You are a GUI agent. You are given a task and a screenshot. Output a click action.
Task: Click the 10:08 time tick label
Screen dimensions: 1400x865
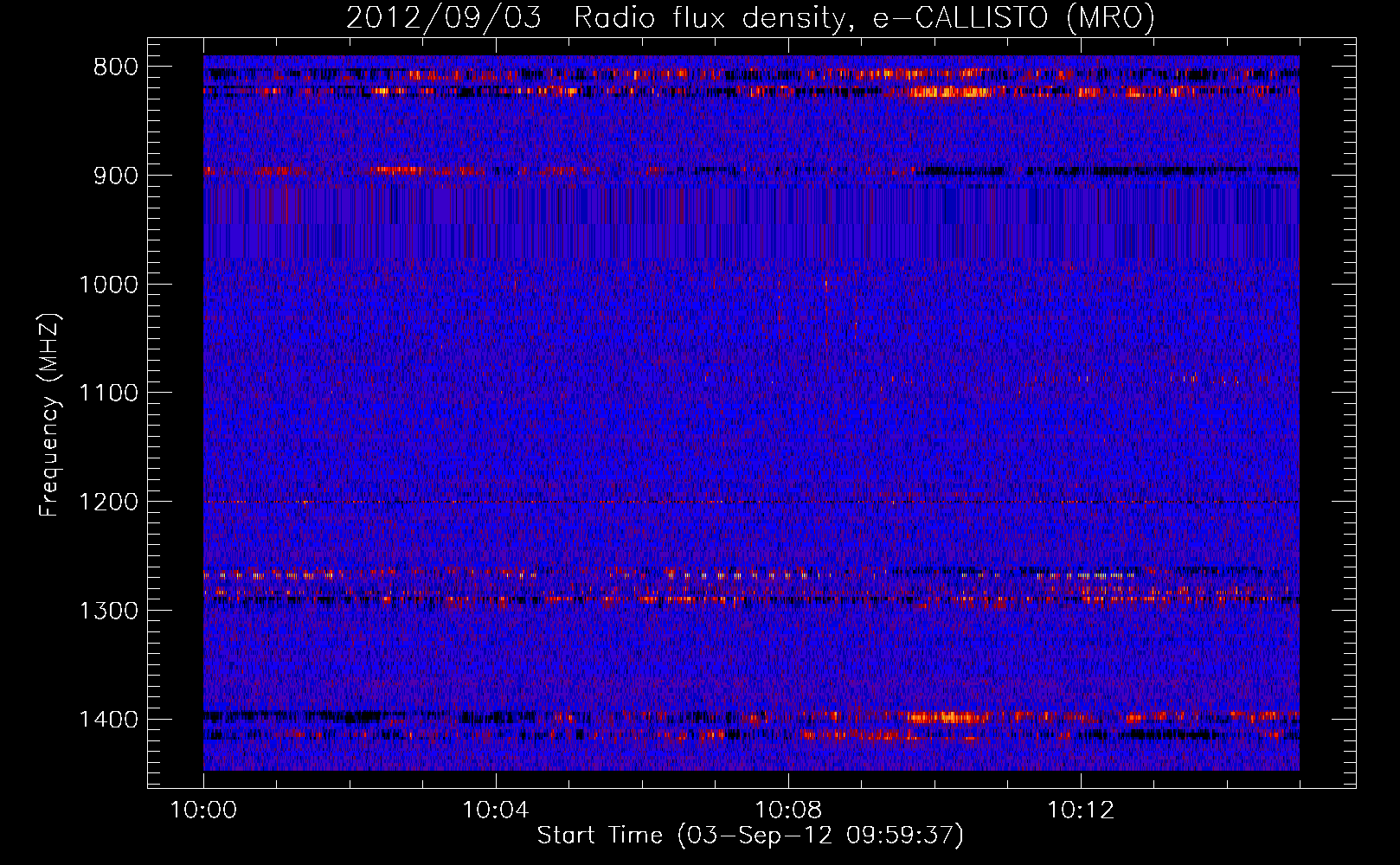click(x=788, y=811)
